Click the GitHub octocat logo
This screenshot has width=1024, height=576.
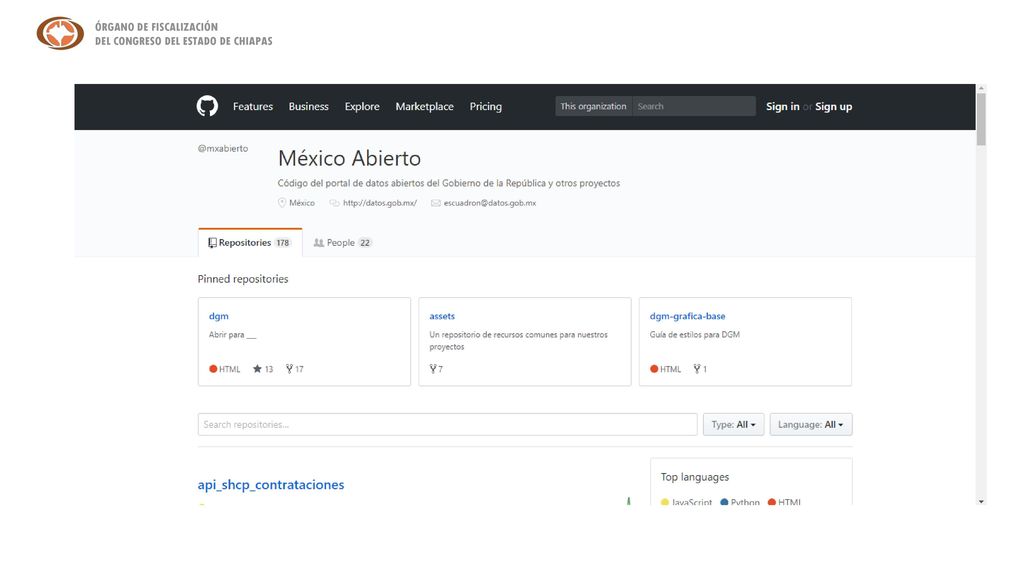(207, 106)
